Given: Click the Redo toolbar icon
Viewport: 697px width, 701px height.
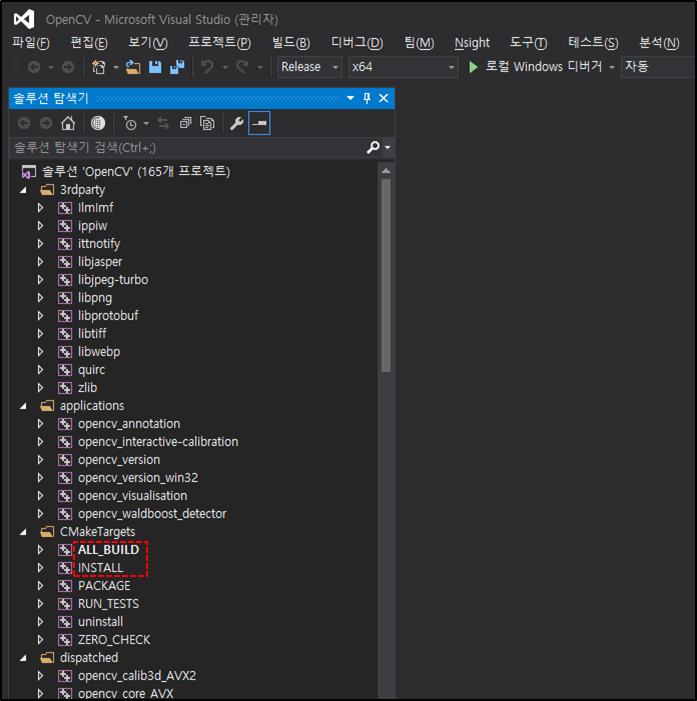Looking at the screenshot, I should click(242, 67).
